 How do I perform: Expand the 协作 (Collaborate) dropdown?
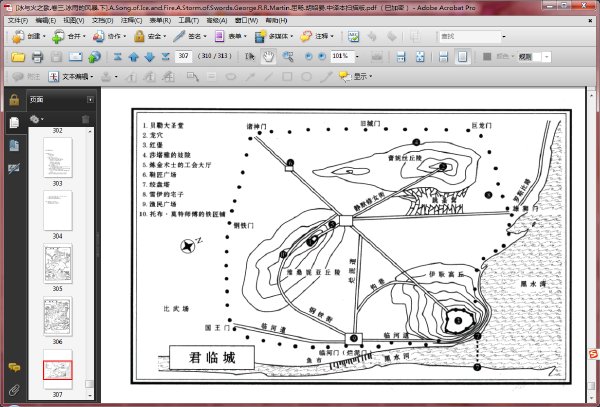click(x=109, y=36)
